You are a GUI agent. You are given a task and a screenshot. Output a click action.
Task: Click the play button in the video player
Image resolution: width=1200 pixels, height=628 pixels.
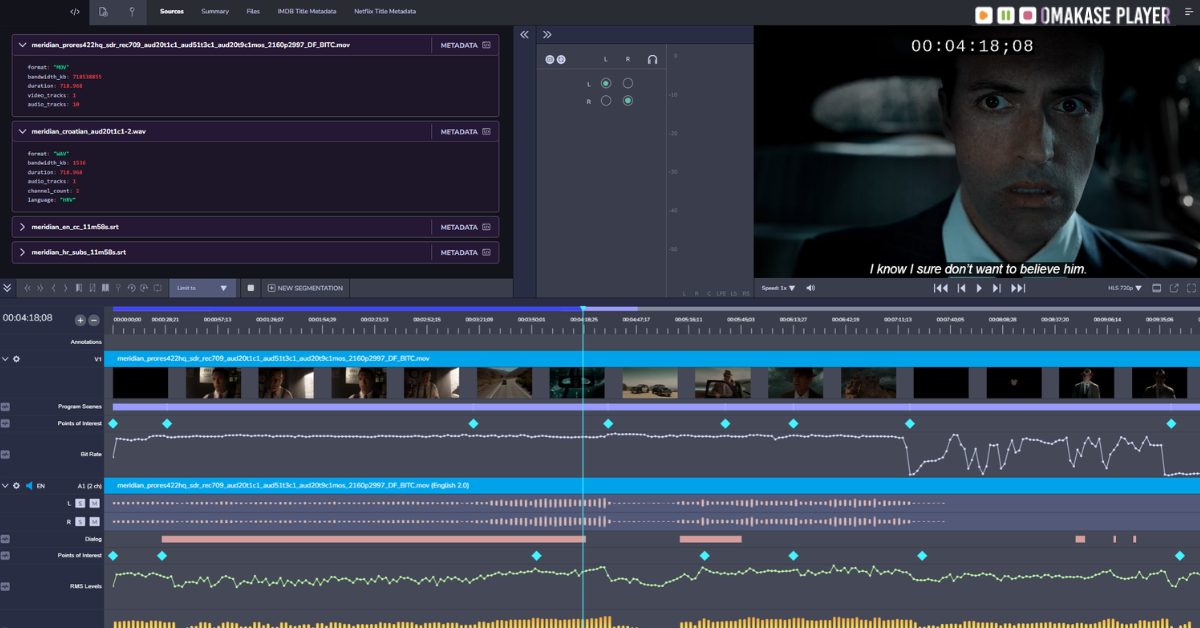(979, 288)
